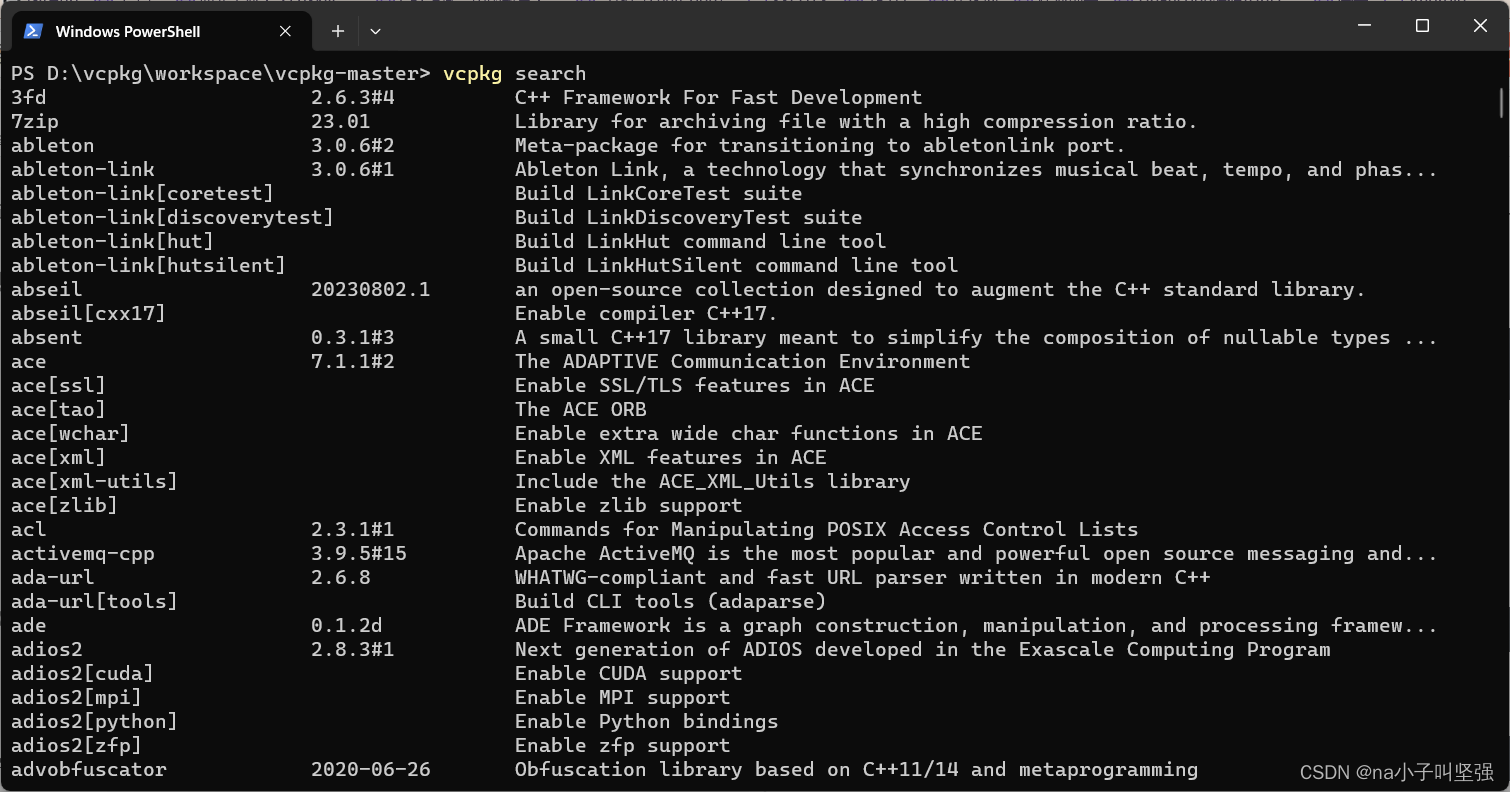Click 'ace[tao]' feature entry
Image resolution: width=1510 pixels, height=792 pixels.
(58, 409)
